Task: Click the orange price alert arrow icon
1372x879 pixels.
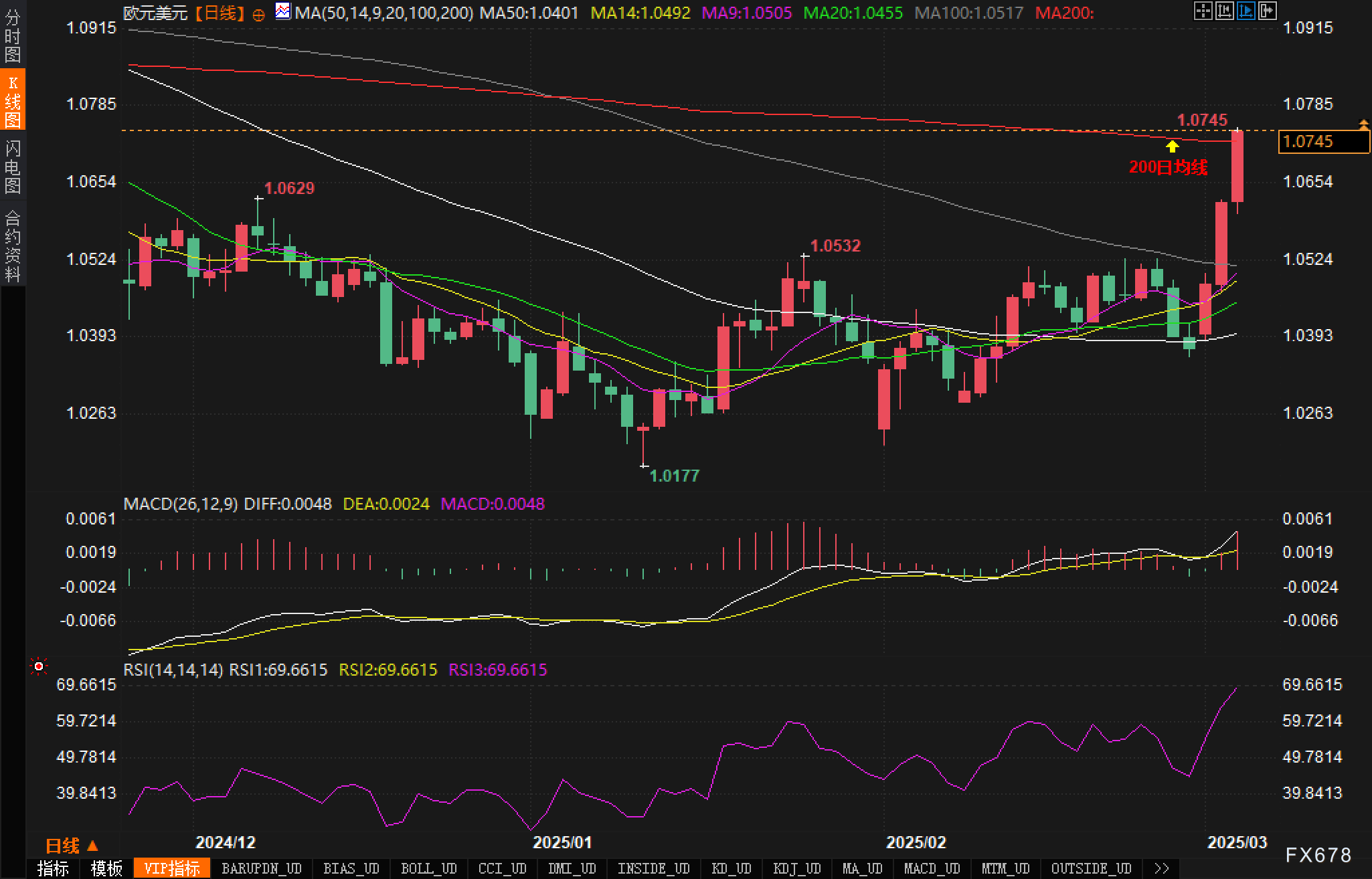Action: click(x=1363, y=124)
